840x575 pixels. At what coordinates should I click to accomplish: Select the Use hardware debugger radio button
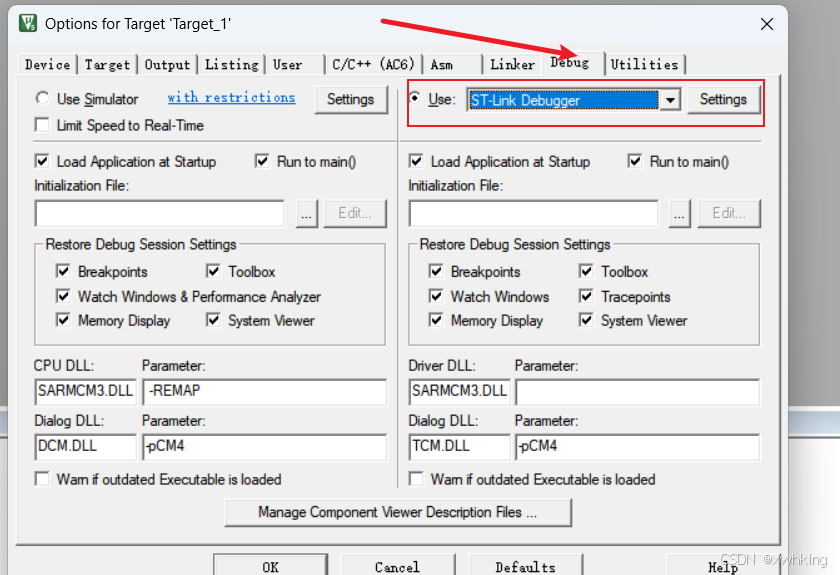[x=415, y=99]
